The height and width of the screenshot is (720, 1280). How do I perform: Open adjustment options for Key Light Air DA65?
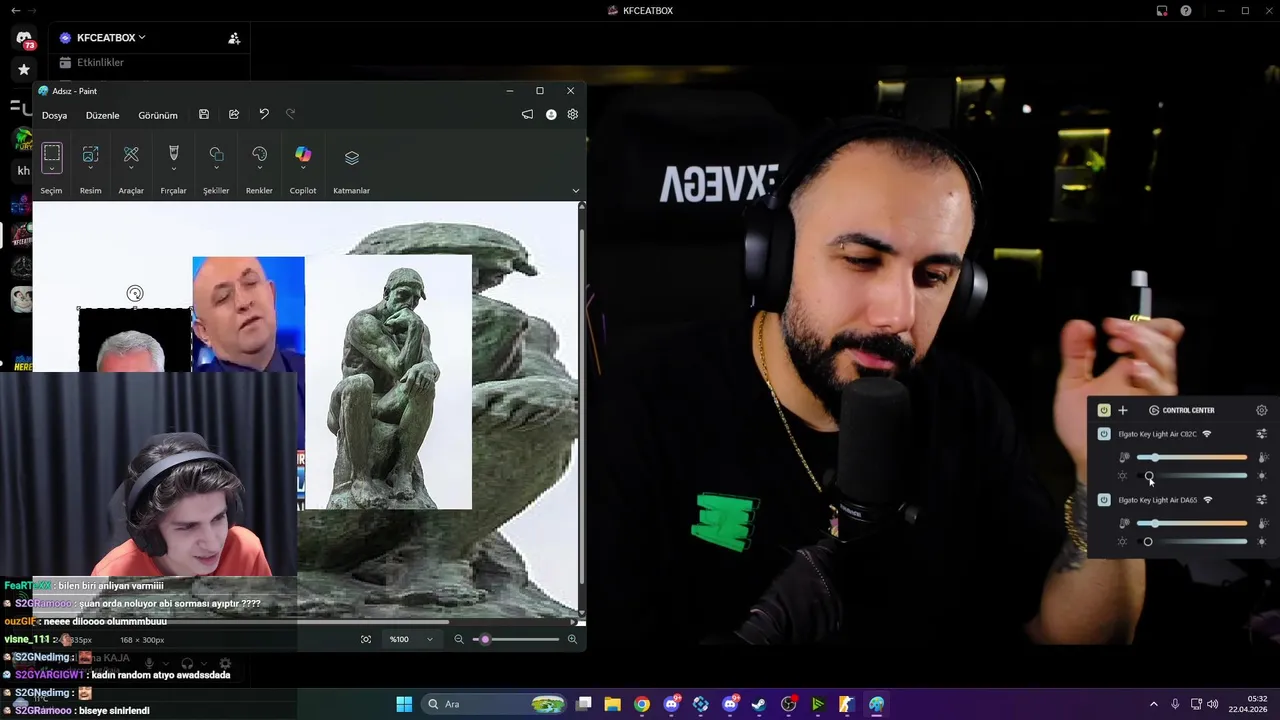pyautogui.click(x=1262, y=500)
